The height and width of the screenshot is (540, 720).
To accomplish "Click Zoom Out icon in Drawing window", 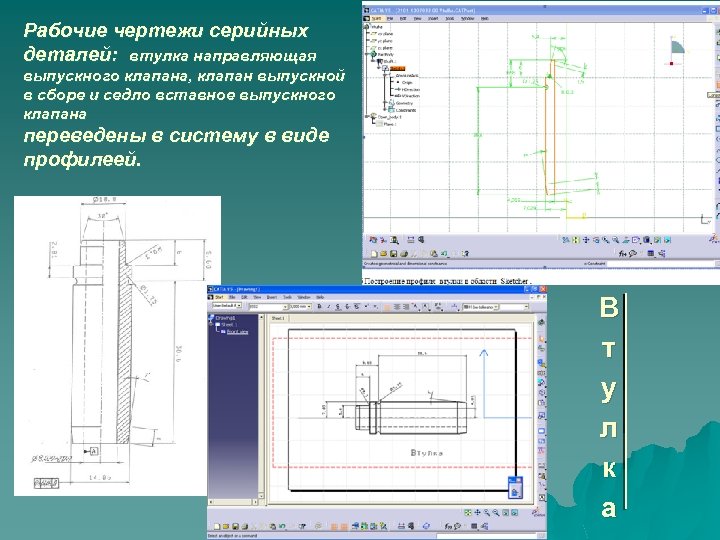I will tap(496, 513).
